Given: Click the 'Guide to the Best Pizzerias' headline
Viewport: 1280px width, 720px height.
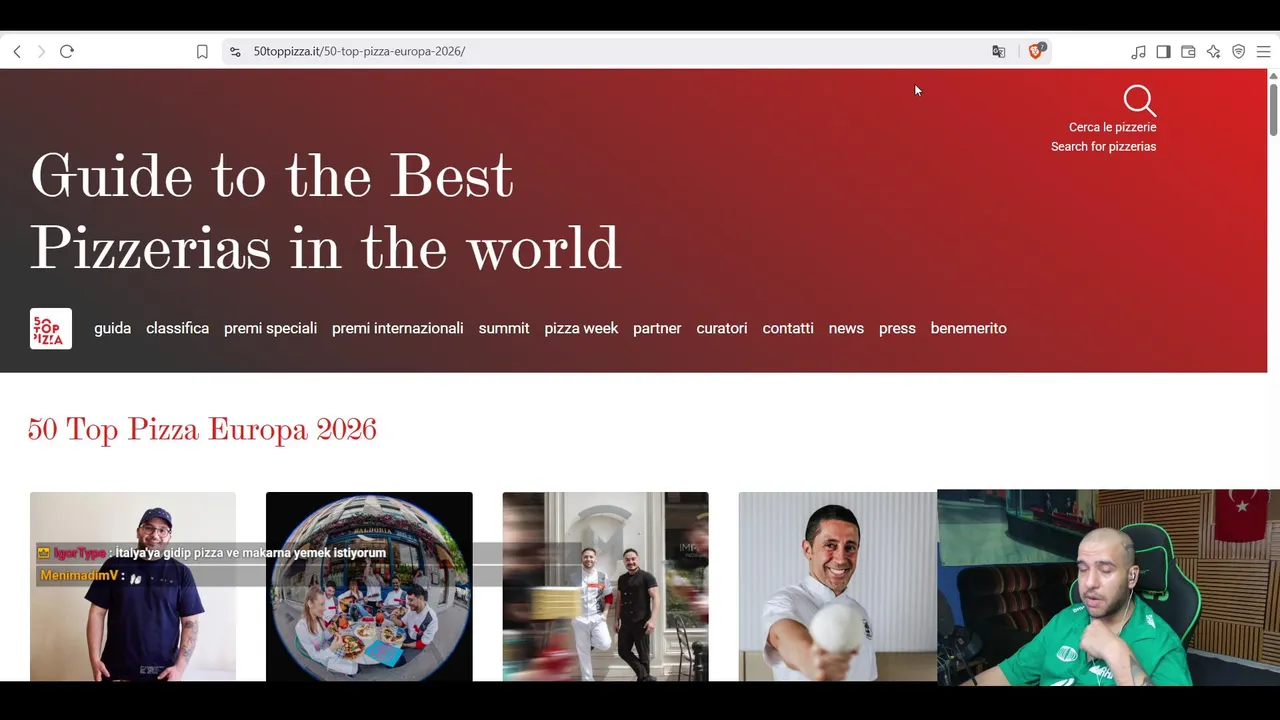Looking at the screenshot, I should pyautogui.click(x=325, y=212).
